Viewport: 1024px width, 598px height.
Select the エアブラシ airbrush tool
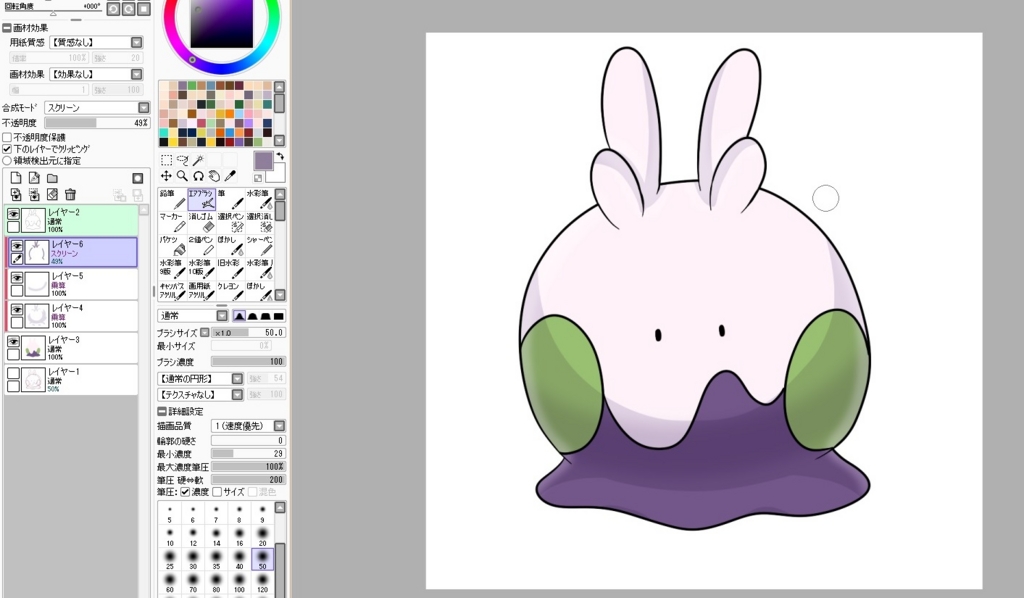(201, 200)
